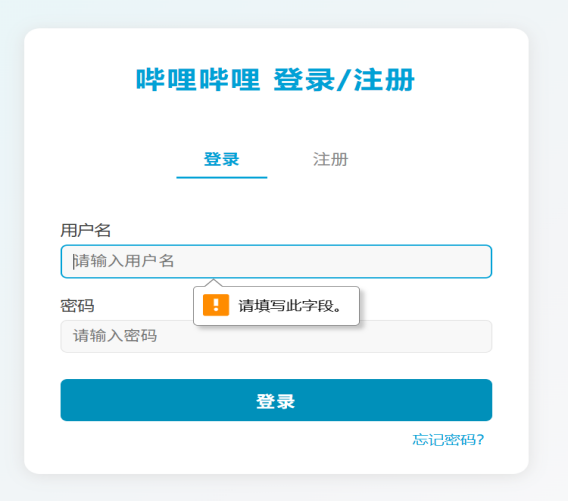The width and height of the screenshot is (568, 501).
Task: Click the 登录/注册 part of the title
Action: (x=344, y=79)
